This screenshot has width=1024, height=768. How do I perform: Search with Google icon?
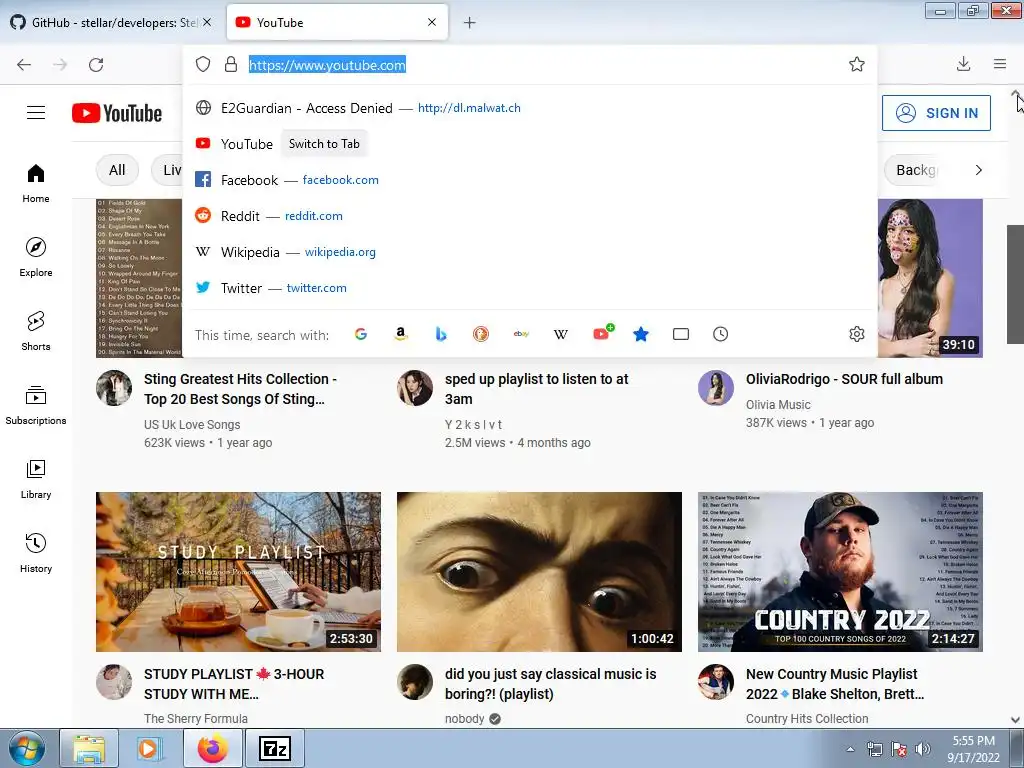pyautogui.click(x=360, y=334)
